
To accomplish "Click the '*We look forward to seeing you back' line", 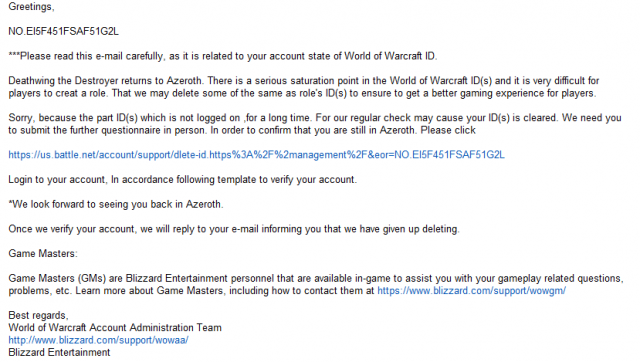I will coord(116,204).
